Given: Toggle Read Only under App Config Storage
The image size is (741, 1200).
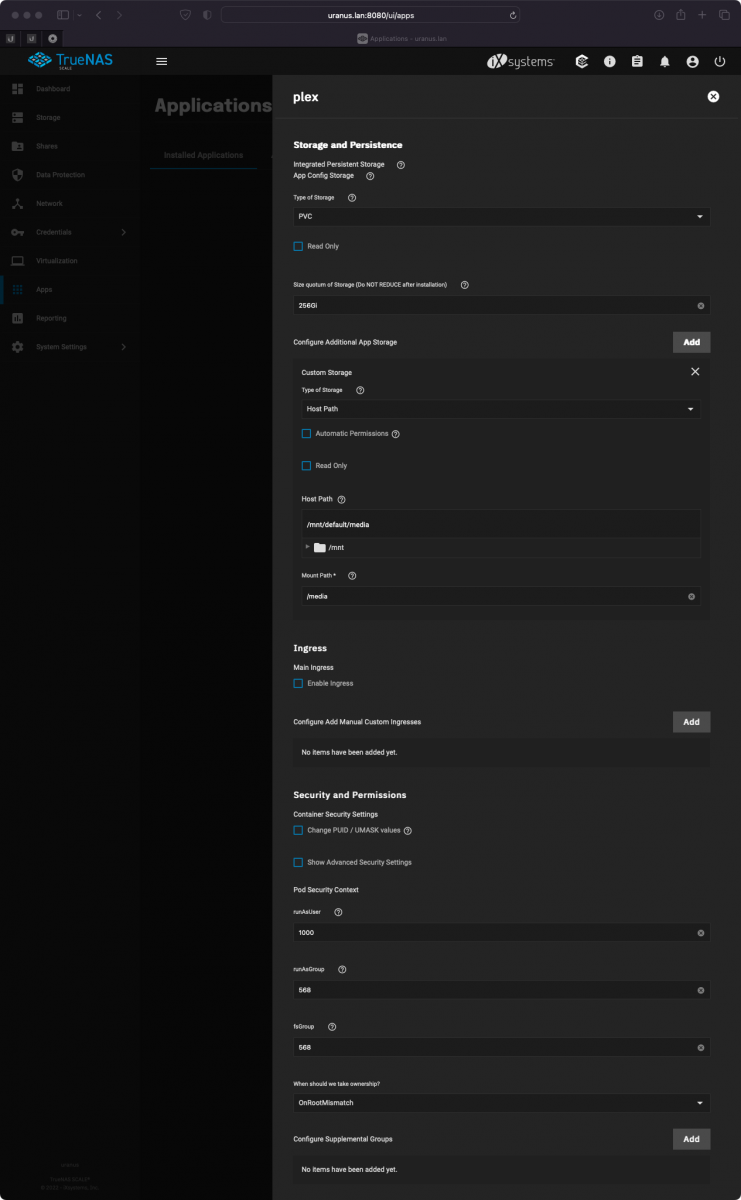Looking at the screenshot, I should tap(298, 246).
